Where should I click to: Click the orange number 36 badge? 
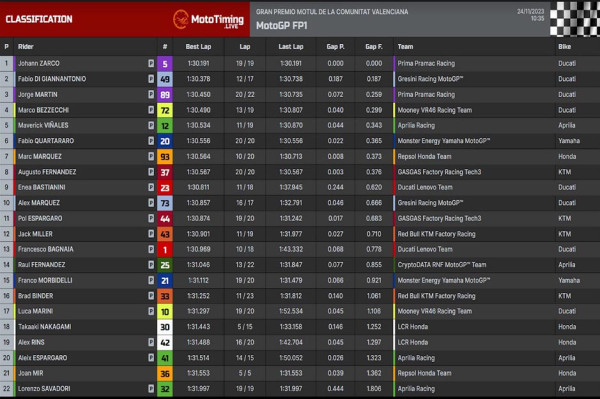click(165, 373)
